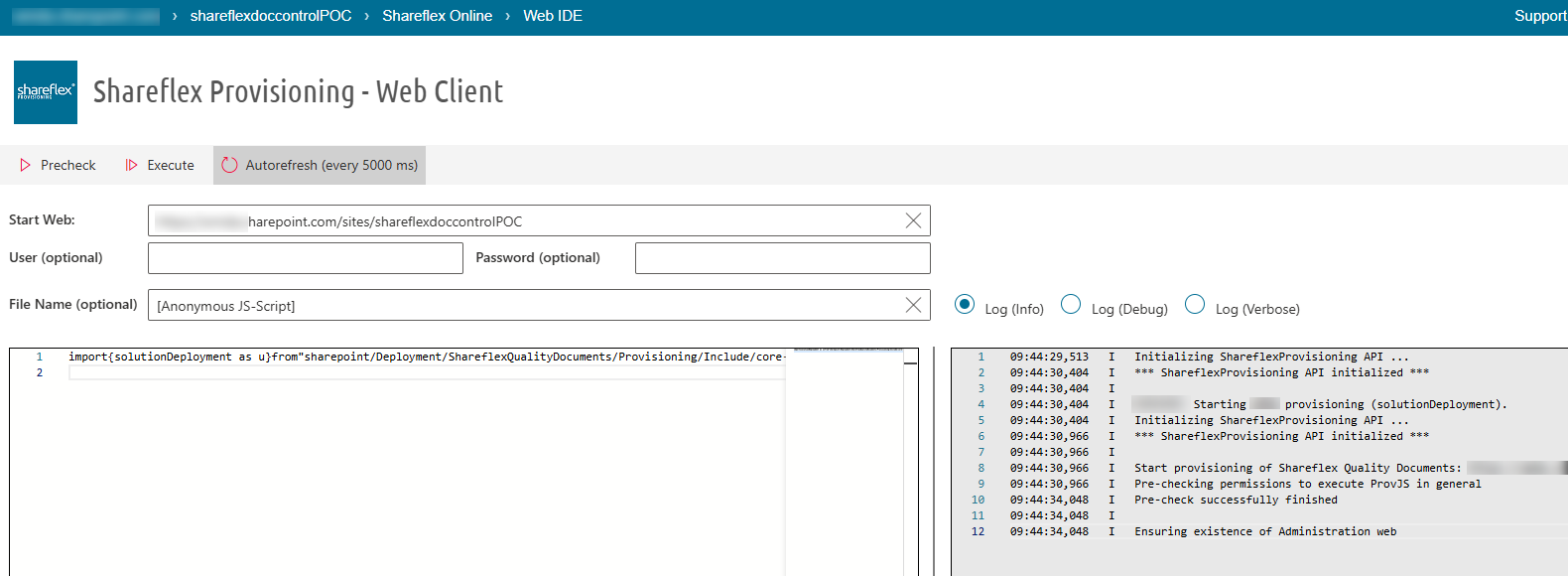Open Web IDE breadcrumb link
The image size is (1568, 576).
(553, 16)
